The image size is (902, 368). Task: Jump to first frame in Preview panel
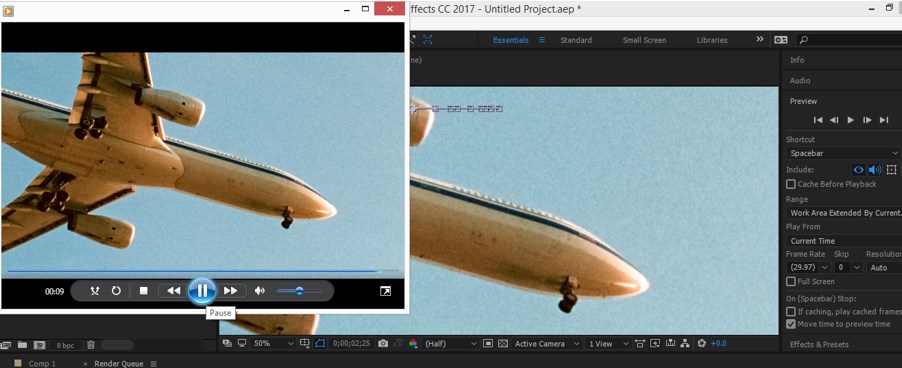point(818,120)
